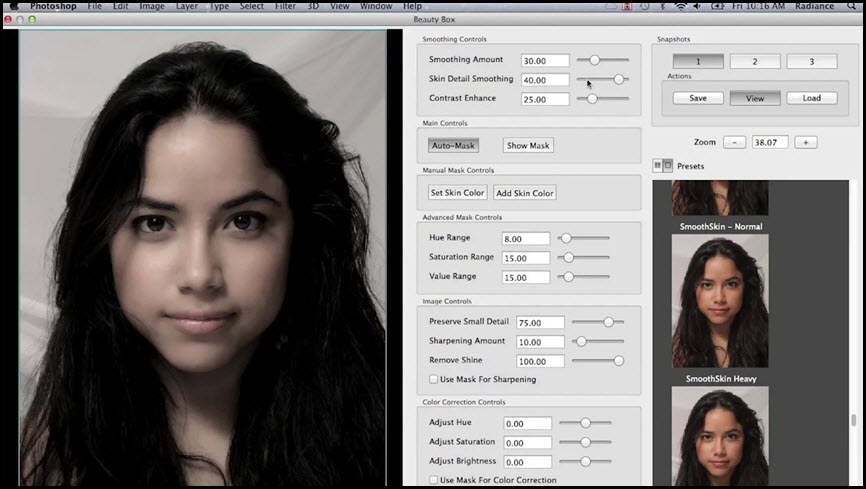The width and height of the screenshot is (866, 489).
Task: Click the Hue Range value field
Action: click(x=526, y=239)
